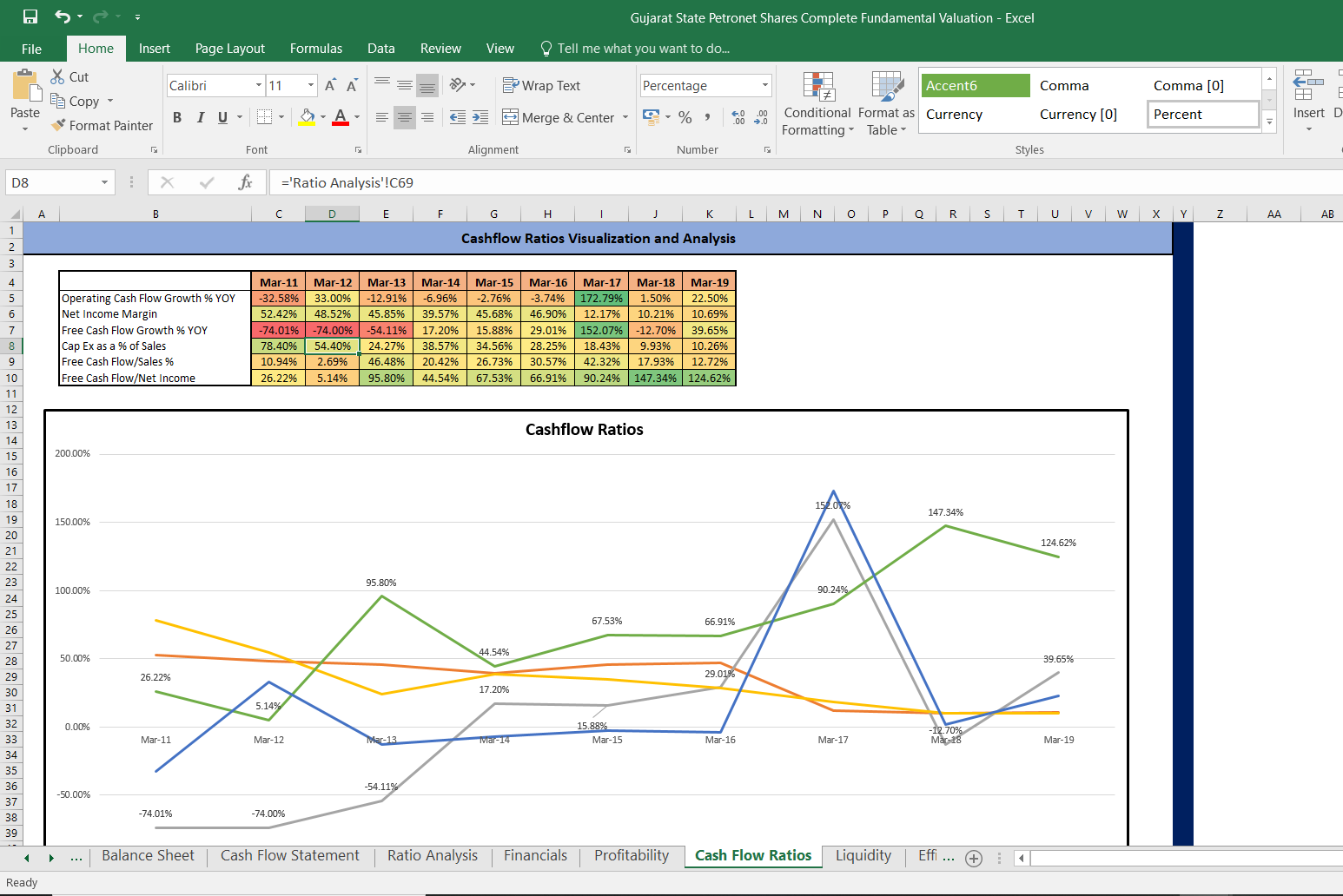Apply borders to the cell
The height and width of the screenshot is (896, 1343).
(x=265, y=117)
